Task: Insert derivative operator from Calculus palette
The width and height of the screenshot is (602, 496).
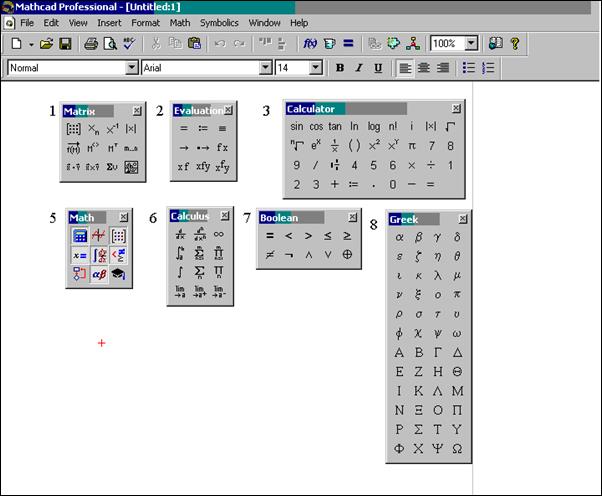Action: tap(180, 234)
